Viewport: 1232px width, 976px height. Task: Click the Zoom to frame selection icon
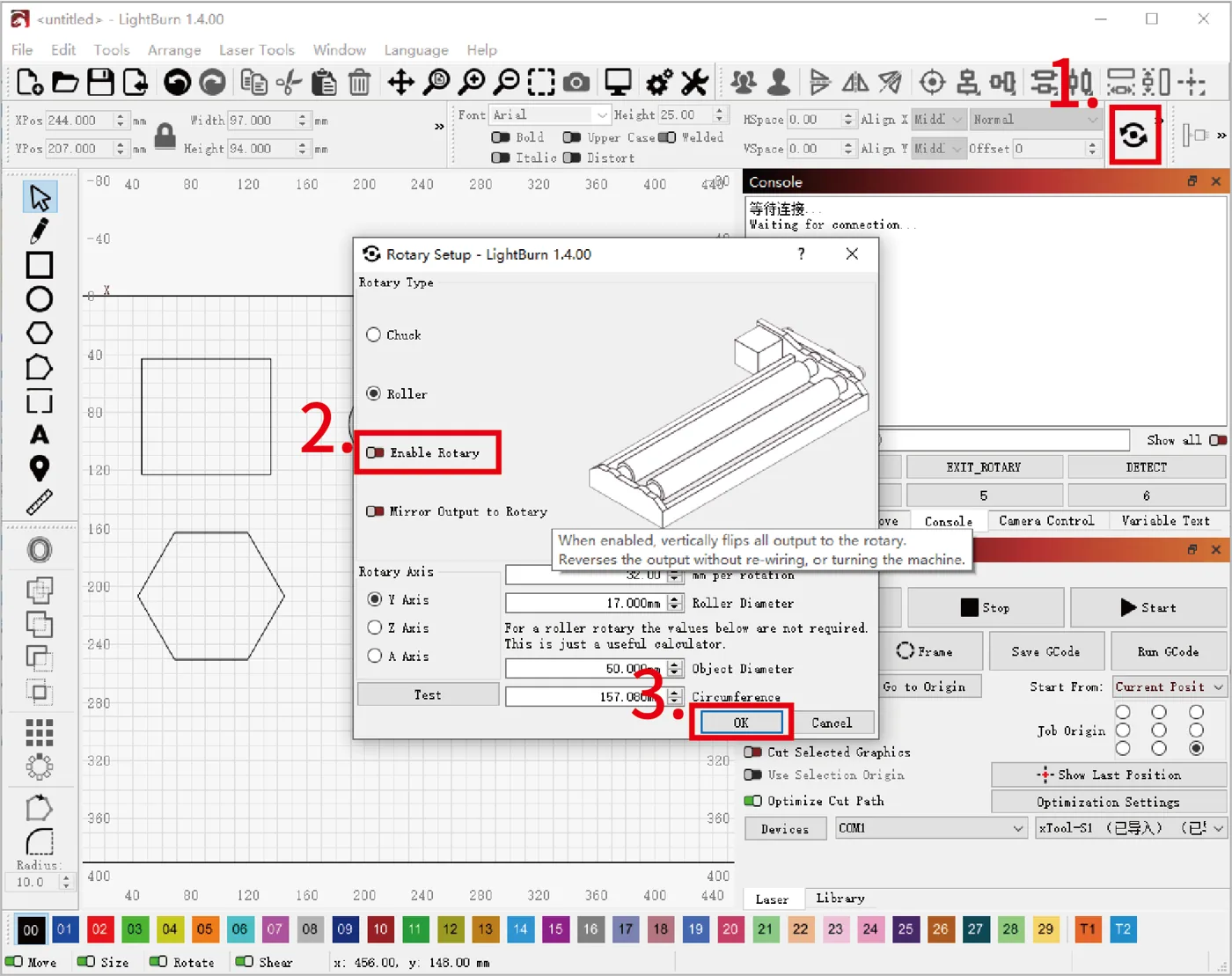[x=541, y=83]
